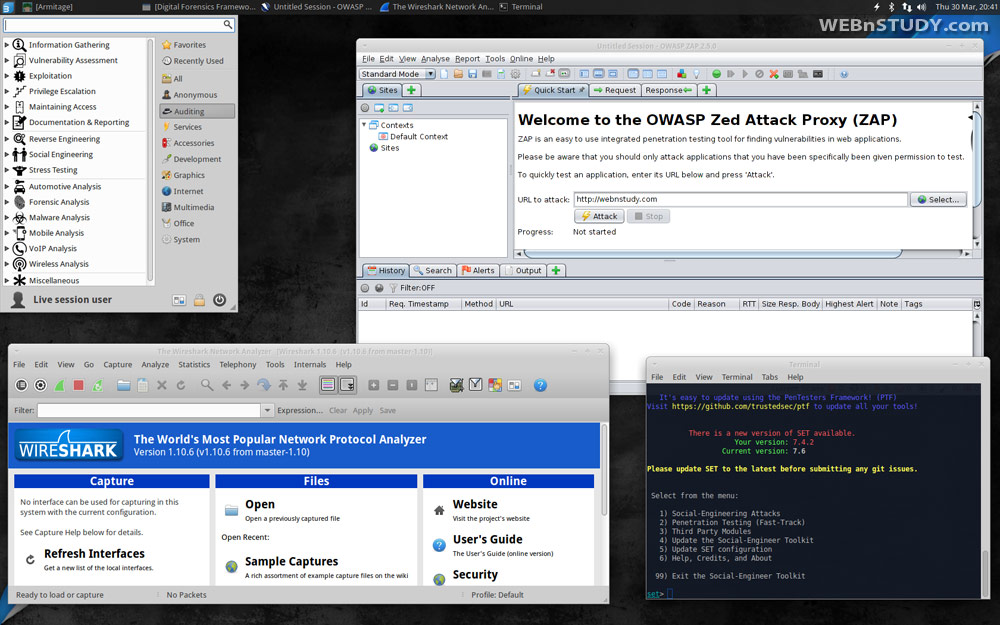Expand the Social Engineering category
This screenshot has height=625, width=1000.
7,154
